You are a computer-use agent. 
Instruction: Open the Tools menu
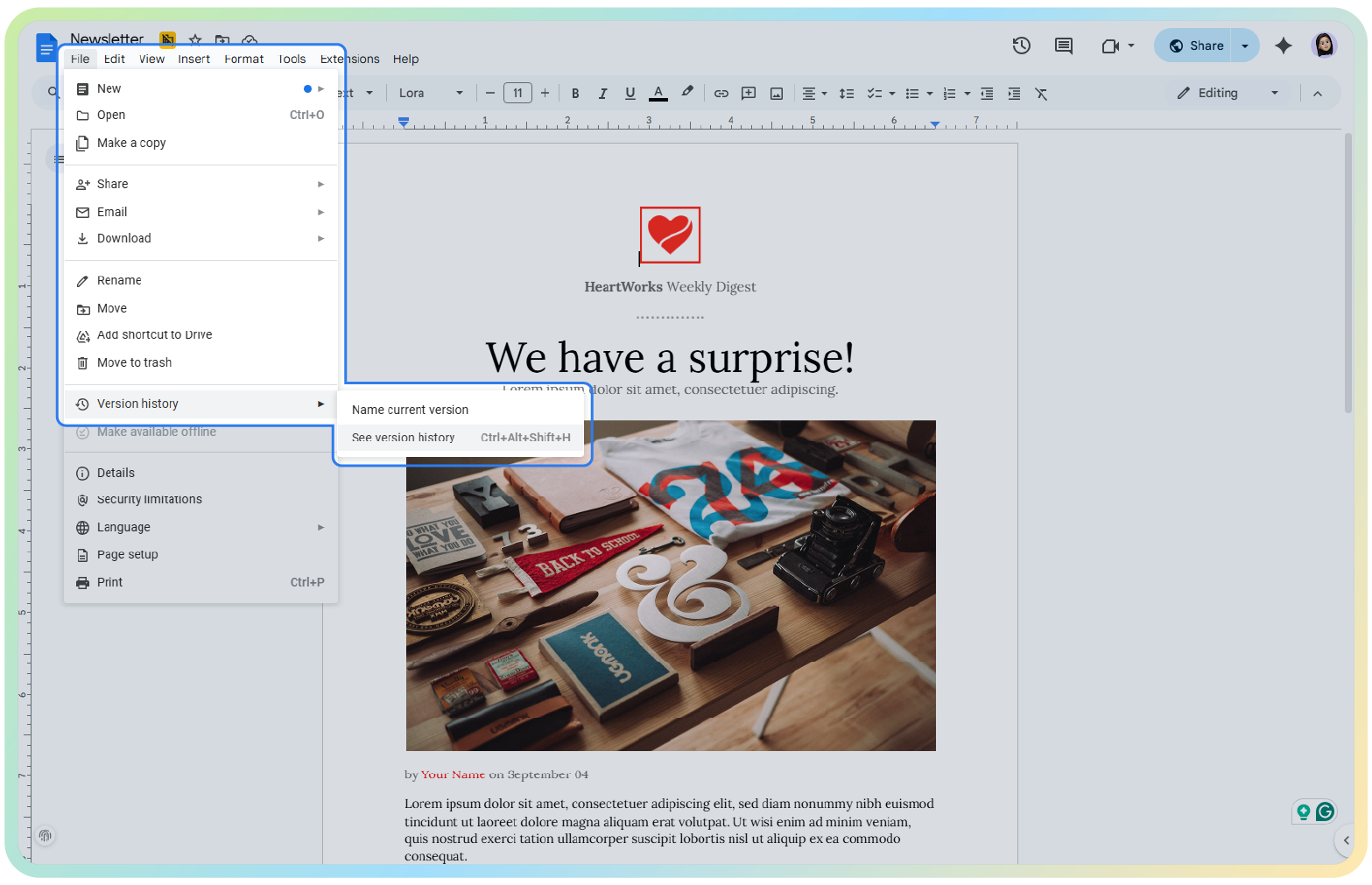pos(292,59)
